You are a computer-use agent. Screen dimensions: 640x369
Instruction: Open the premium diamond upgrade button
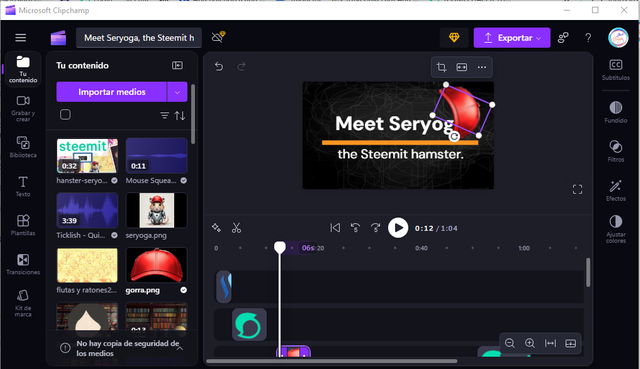click(x=454, y=38)
